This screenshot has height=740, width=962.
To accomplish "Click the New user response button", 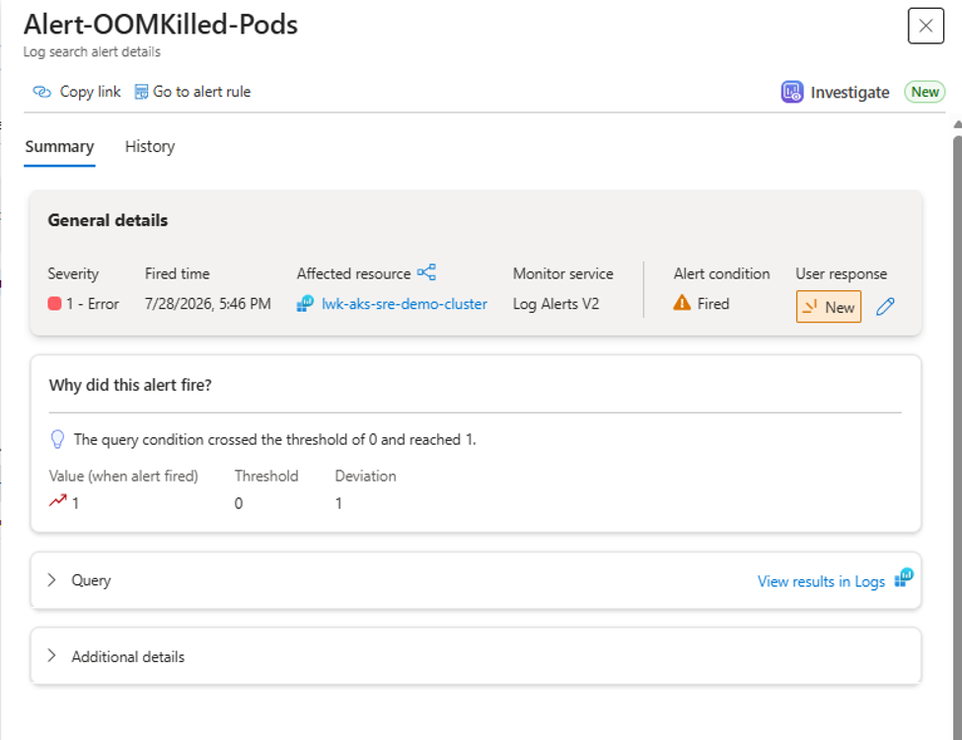I will pyautogui.click(x=828, y=307).
